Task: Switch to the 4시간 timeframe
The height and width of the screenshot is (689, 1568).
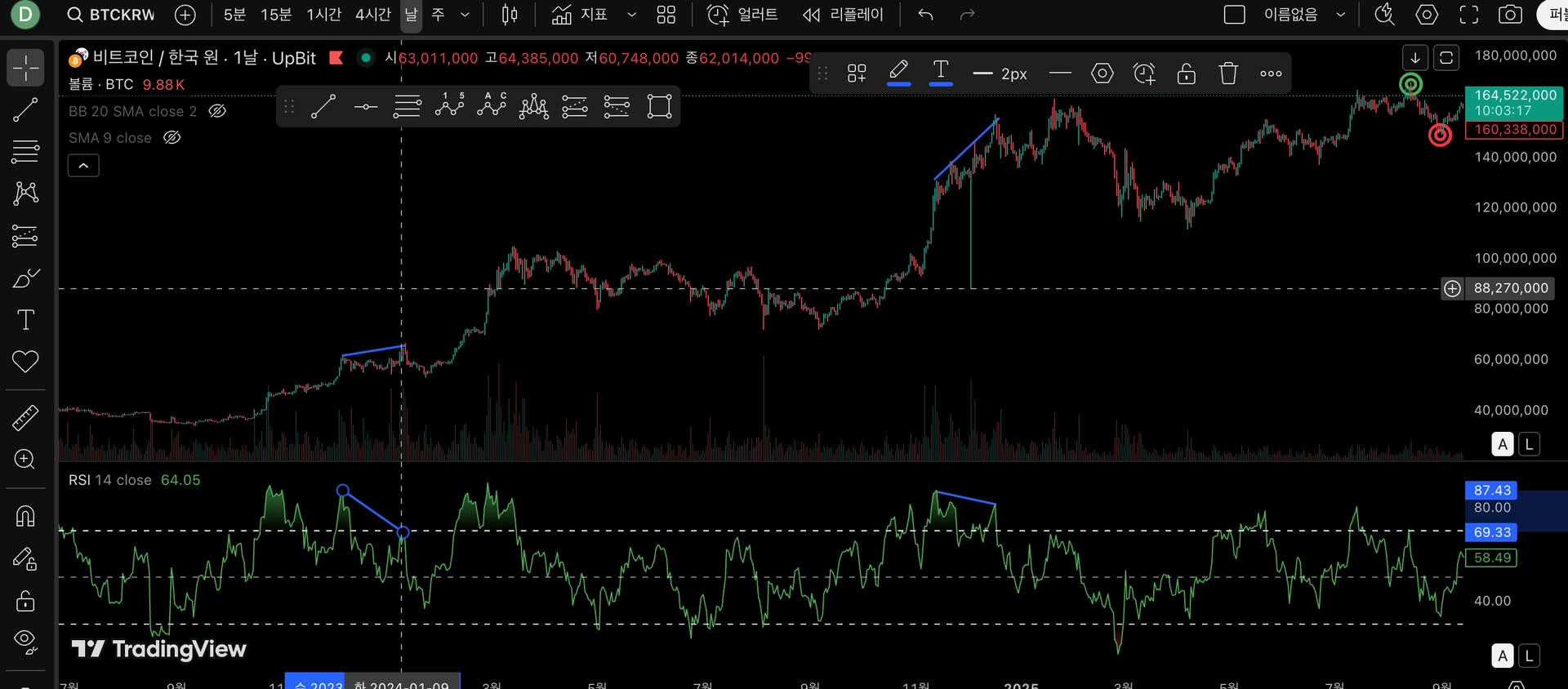Action: pos(373,15)
